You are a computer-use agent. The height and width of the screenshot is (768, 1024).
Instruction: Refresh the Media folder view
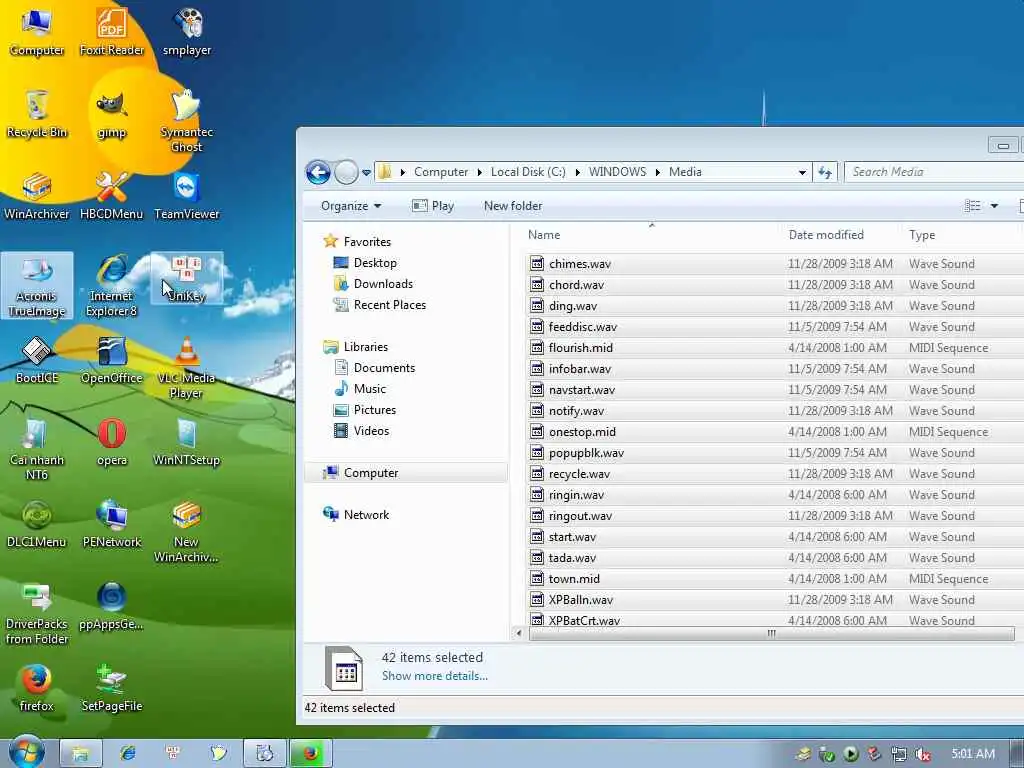825,172
